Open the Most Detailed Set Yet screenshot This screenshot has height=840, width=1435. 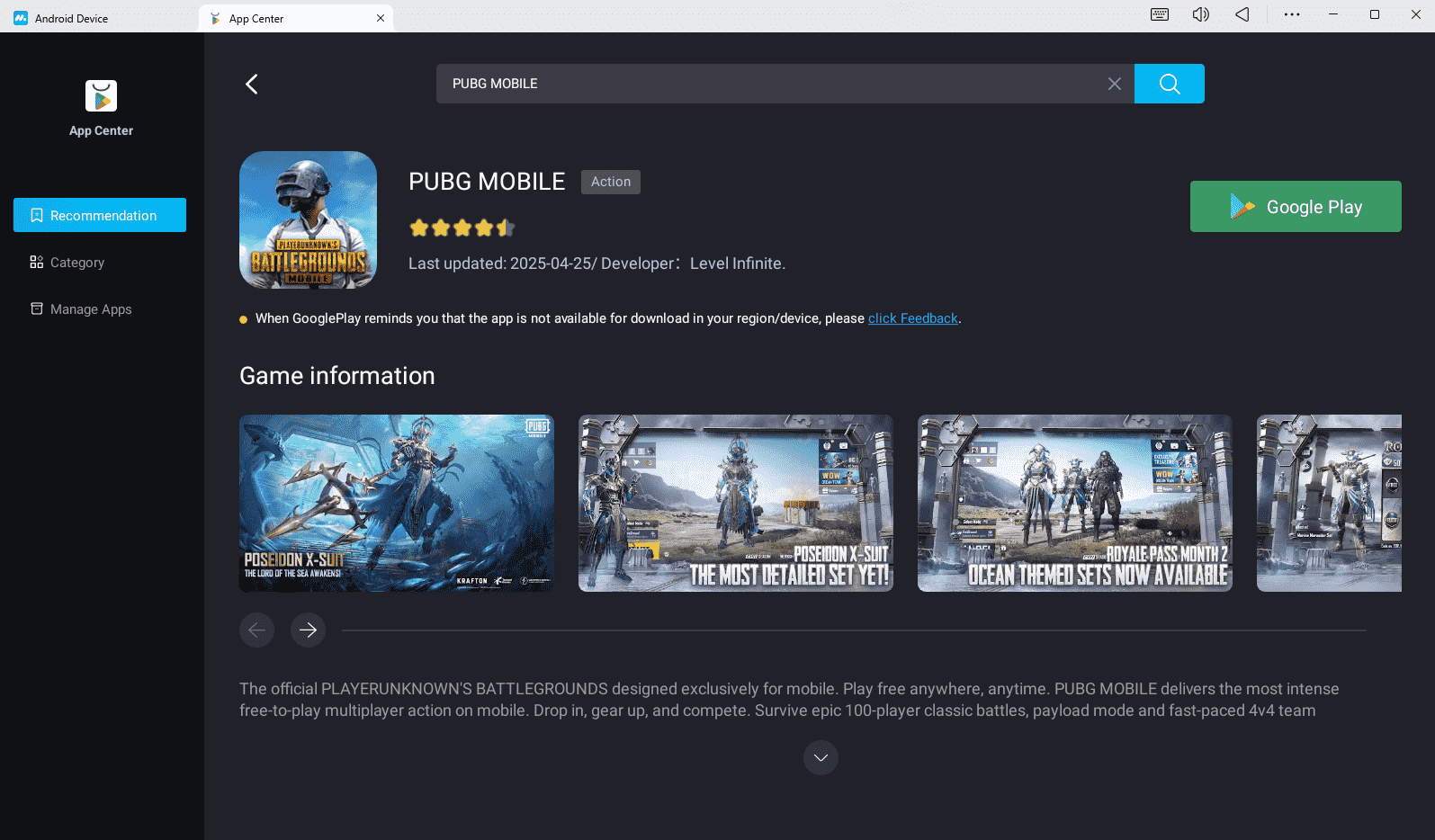pos(736,503)
